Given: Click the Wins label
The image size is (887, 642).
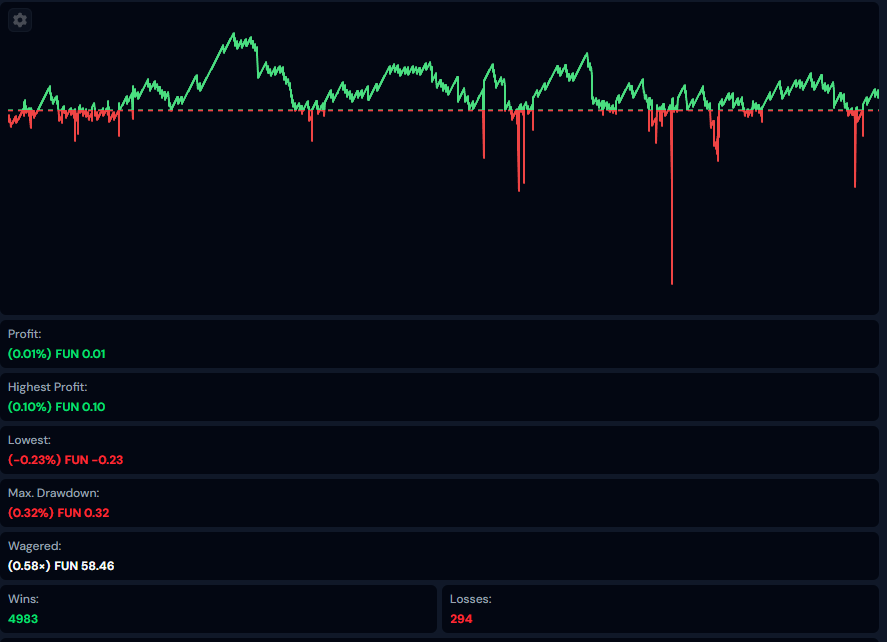Looking at the screenshot, I should (x=23, y=599).
